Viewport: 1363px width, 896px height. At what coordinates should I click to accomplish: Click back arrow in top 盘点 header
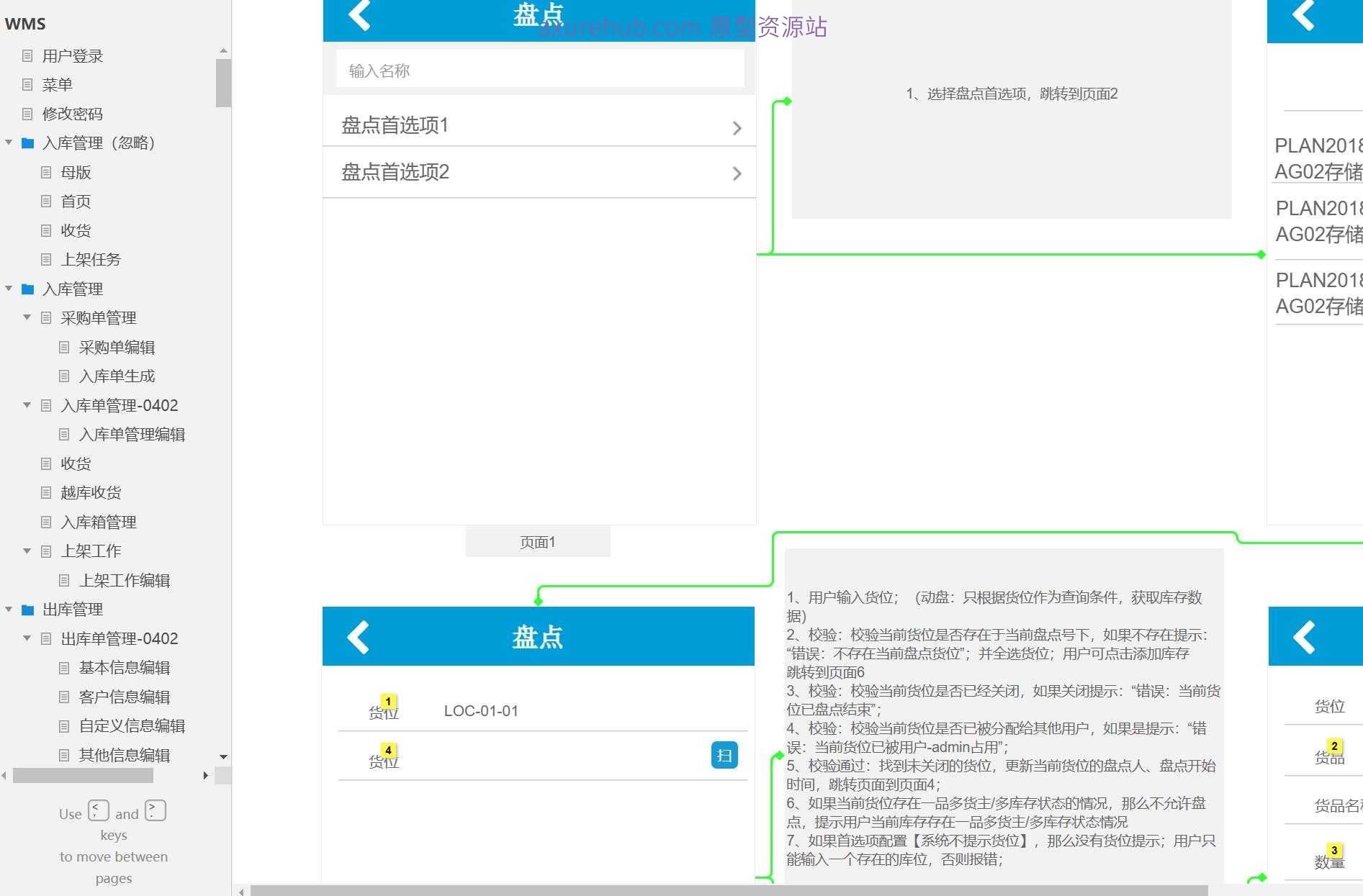tap(359, 15)
